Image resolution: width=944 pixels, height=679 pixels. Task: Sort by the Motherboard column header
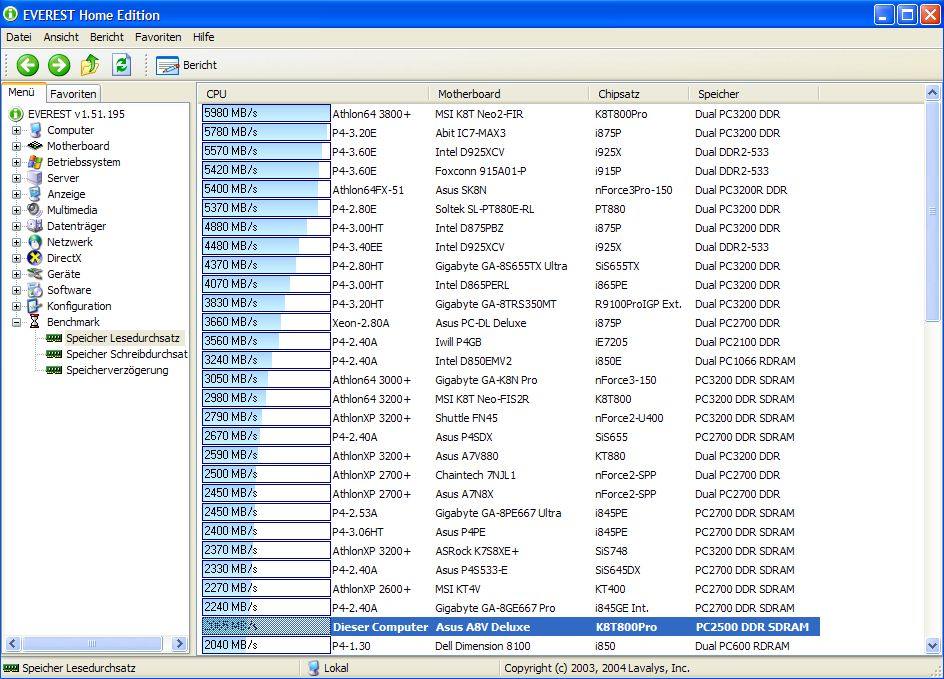(509, 94)
